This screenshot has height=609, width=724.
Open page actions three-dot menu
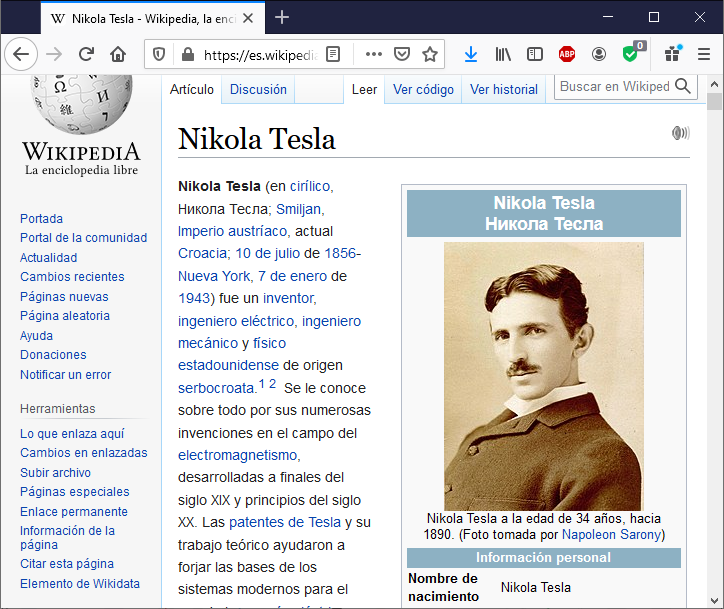pos(374,54)
